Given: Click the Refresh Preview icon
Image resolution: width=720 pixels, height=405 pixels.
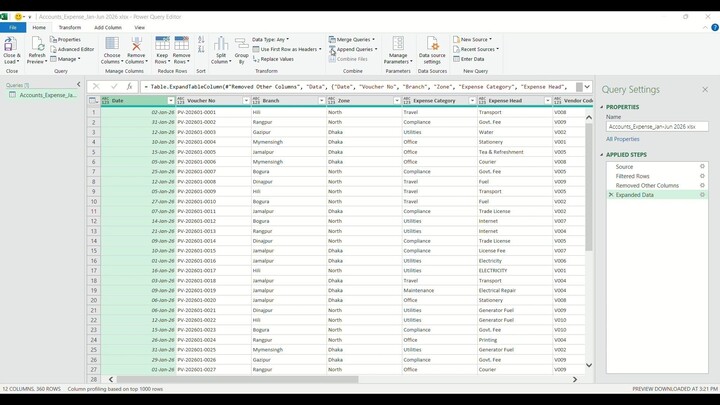Looking at the screenshot, I should click(x=37, y=45).
